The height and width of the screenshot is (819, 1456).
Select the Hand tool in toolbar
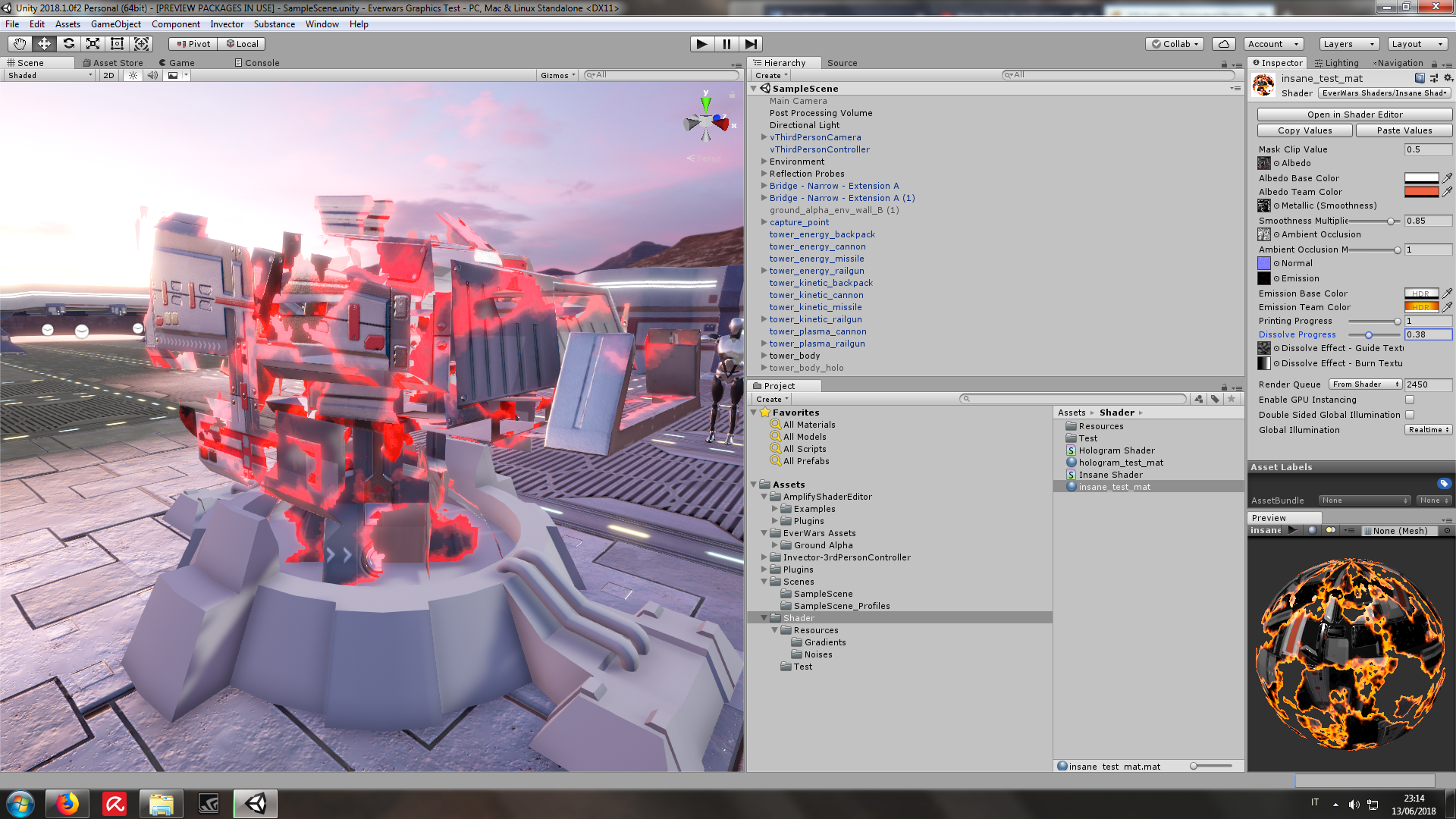click(20, 44)
